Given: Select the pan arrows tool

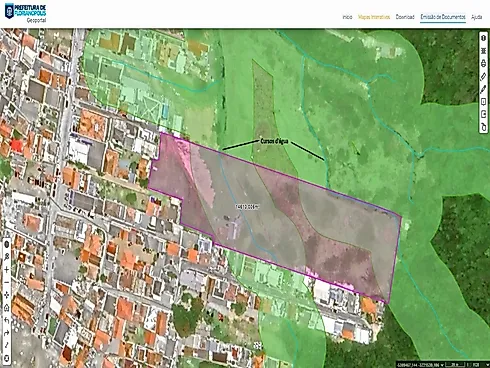Looking at the screenshot, I should 7,295.
